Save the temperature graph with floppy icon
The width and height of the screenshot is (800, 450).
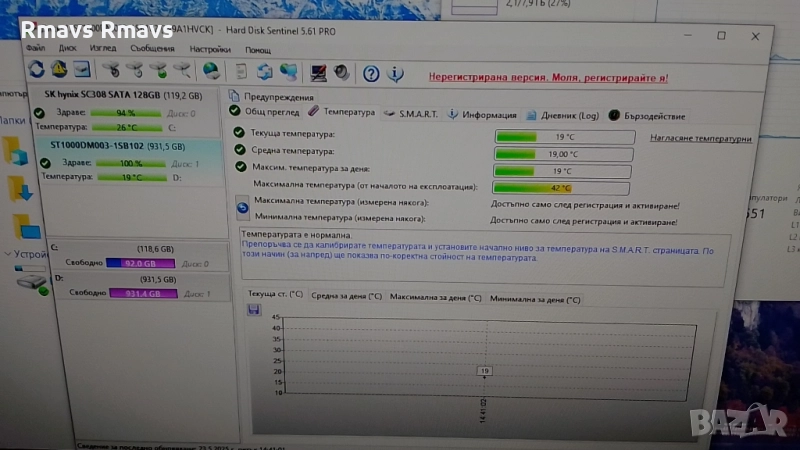point(254,310)
